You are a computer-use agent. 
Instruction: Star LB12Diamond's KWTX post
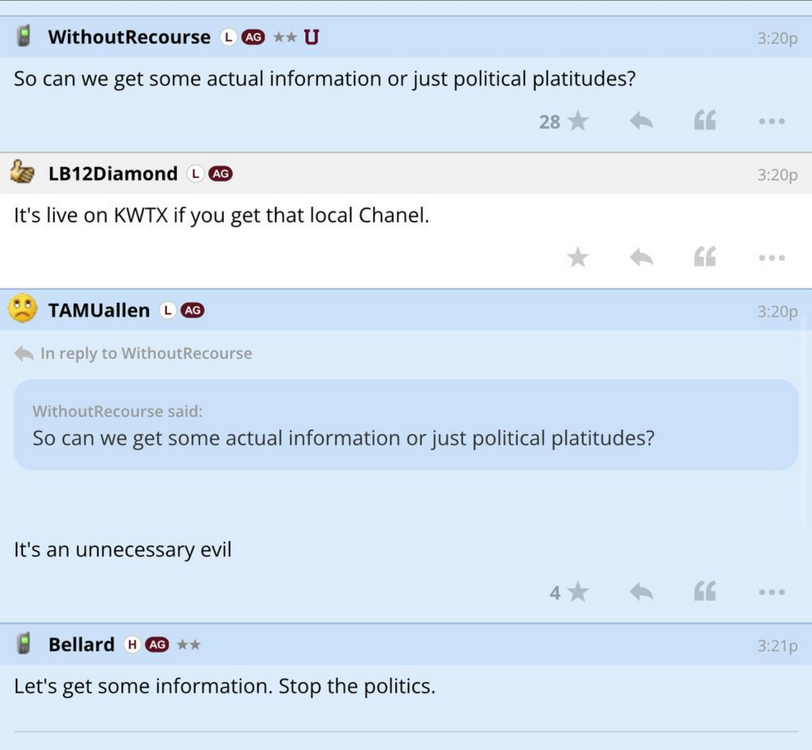[x=577, y=257]
